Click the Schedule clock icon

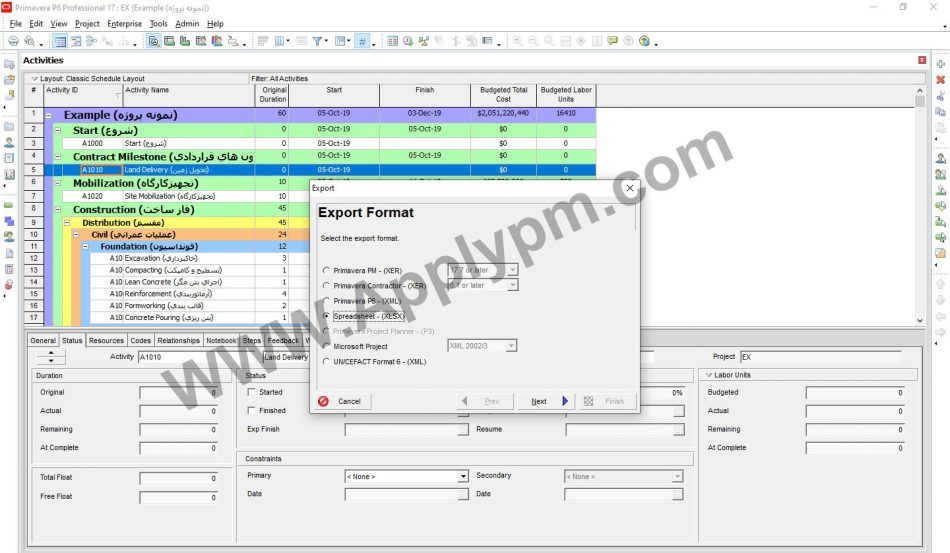click(408, 41)
